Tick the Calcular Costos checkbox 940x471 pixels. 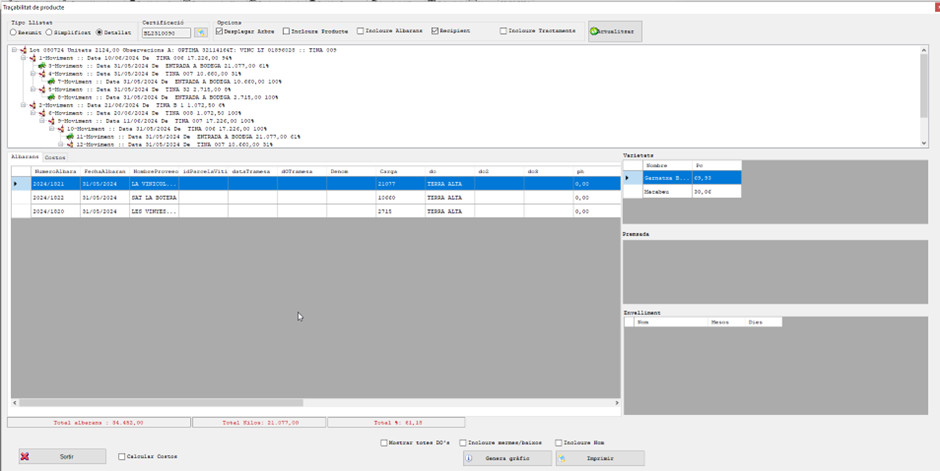click(x=122, y=456)
